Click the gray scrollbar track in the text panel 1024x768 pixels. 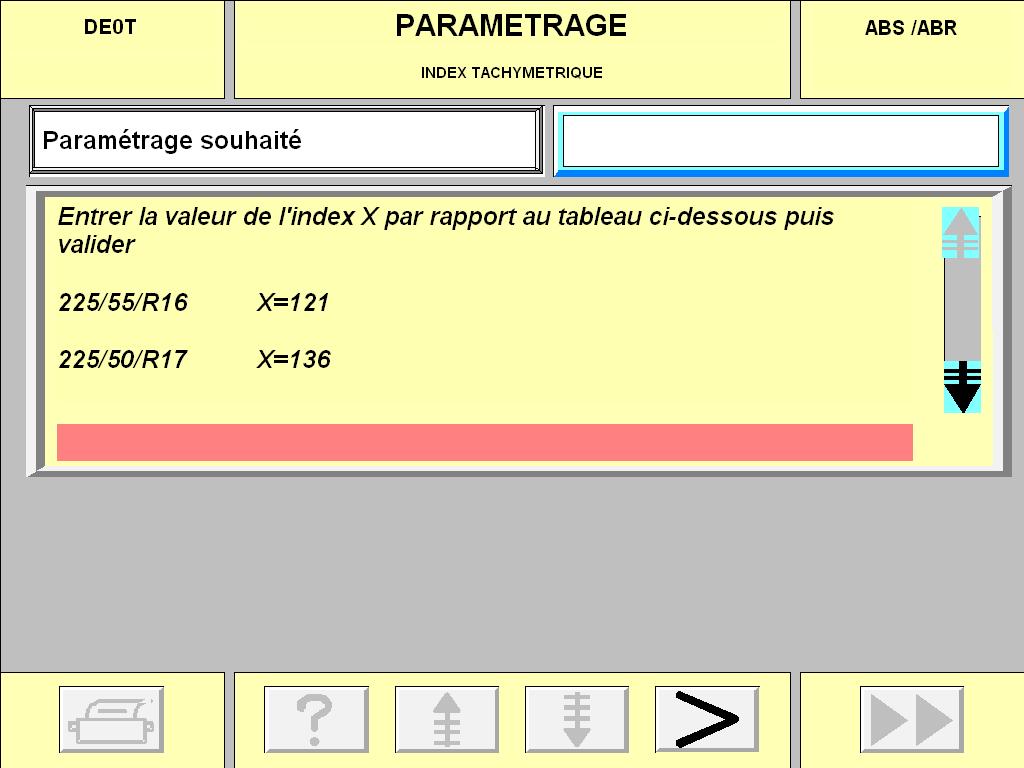click(961, 310)
